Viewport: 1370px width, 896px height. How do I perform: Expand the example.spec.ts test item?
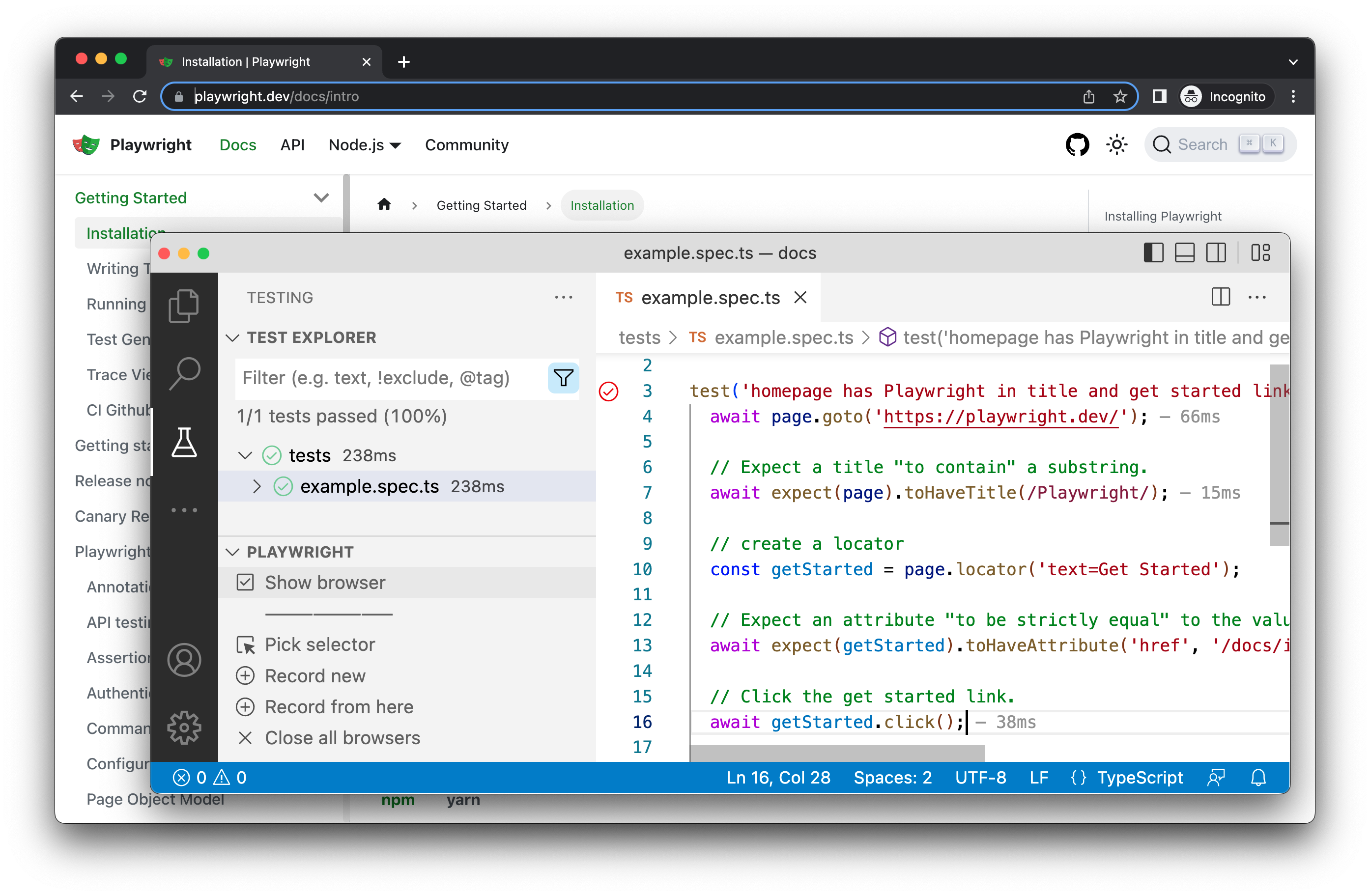click(258, 486)
